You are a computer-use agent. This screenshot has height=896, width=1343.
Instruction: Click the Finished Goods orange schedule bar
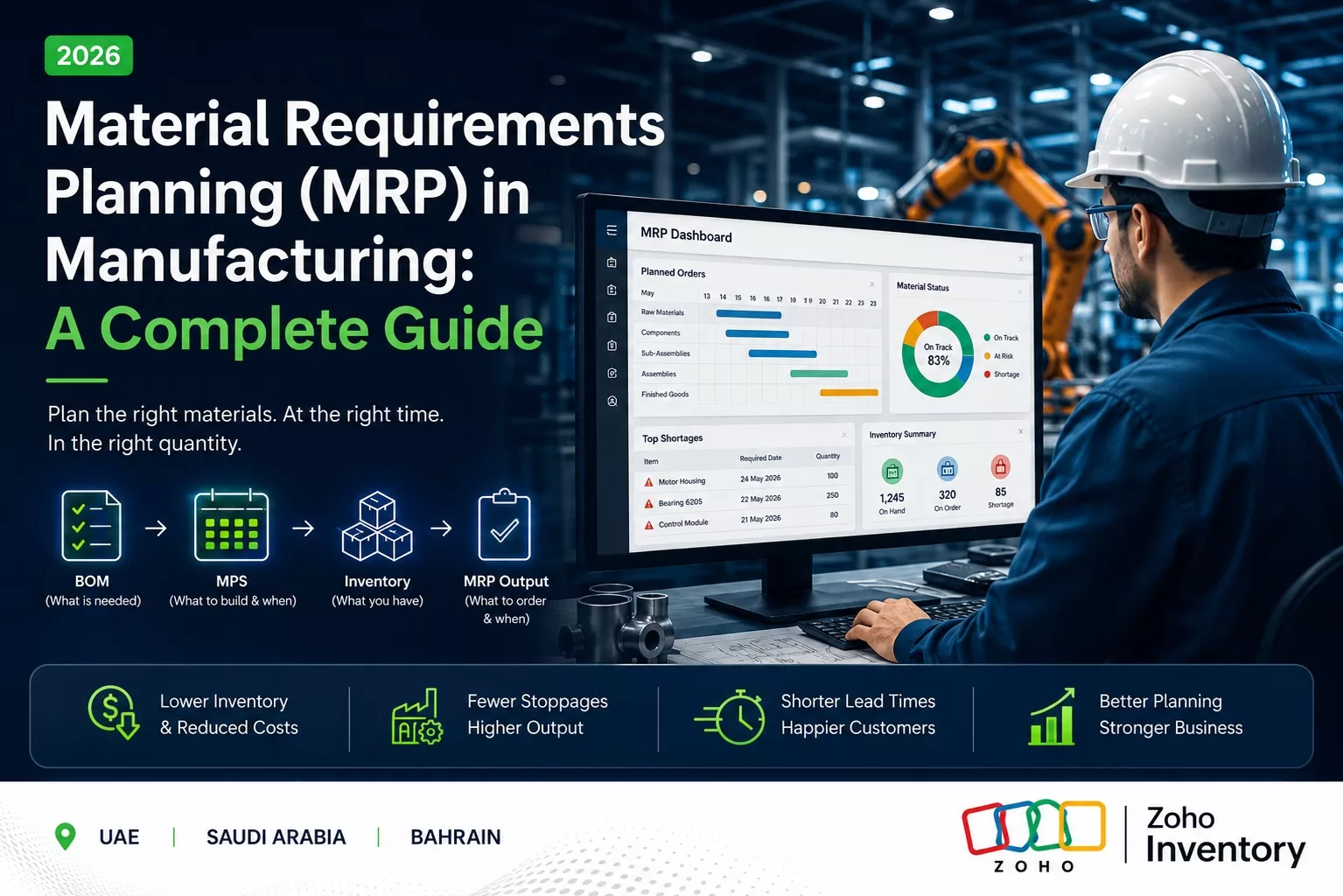pos(849,393)
